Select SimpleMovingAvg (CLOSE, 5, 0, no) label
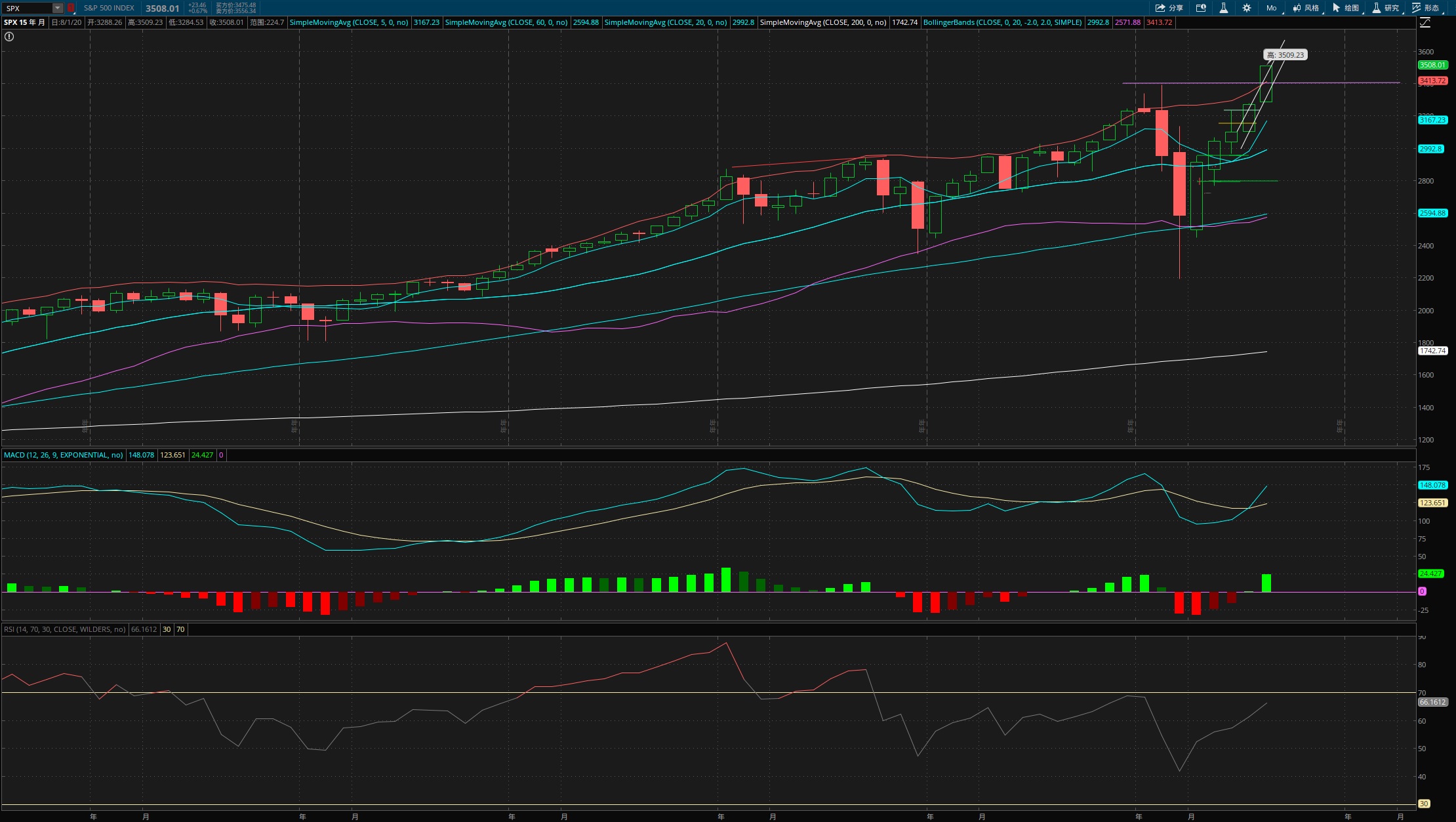Screen dimensions: 1456x822 (349, 22)
